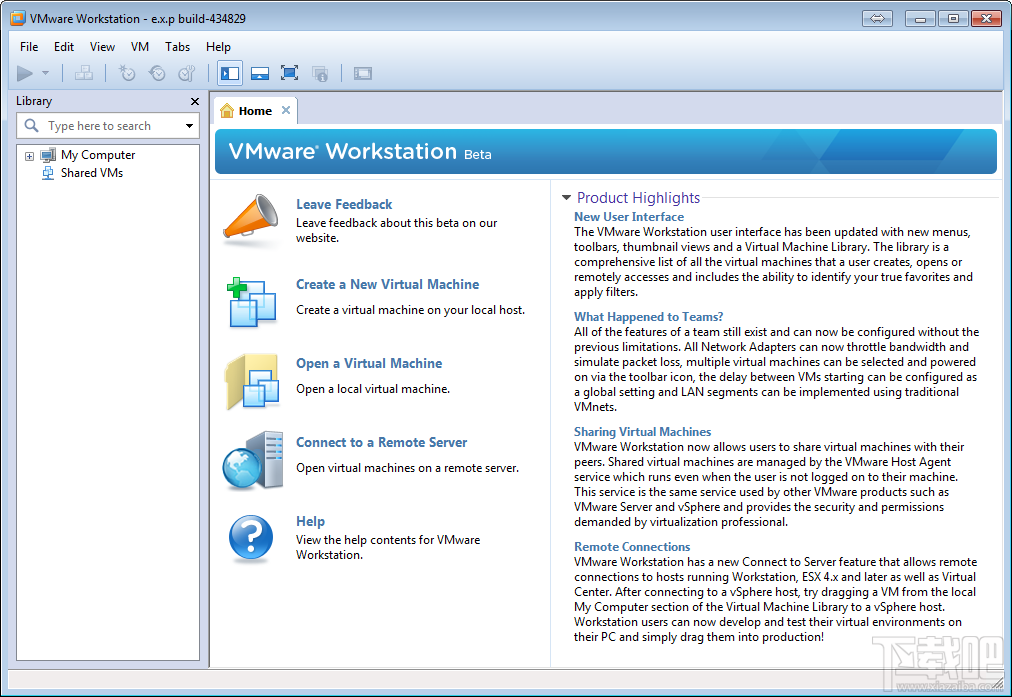Show the thumbnail bar
The image size is (1012, 697).
pyautogui.click(x=259, y=73)
